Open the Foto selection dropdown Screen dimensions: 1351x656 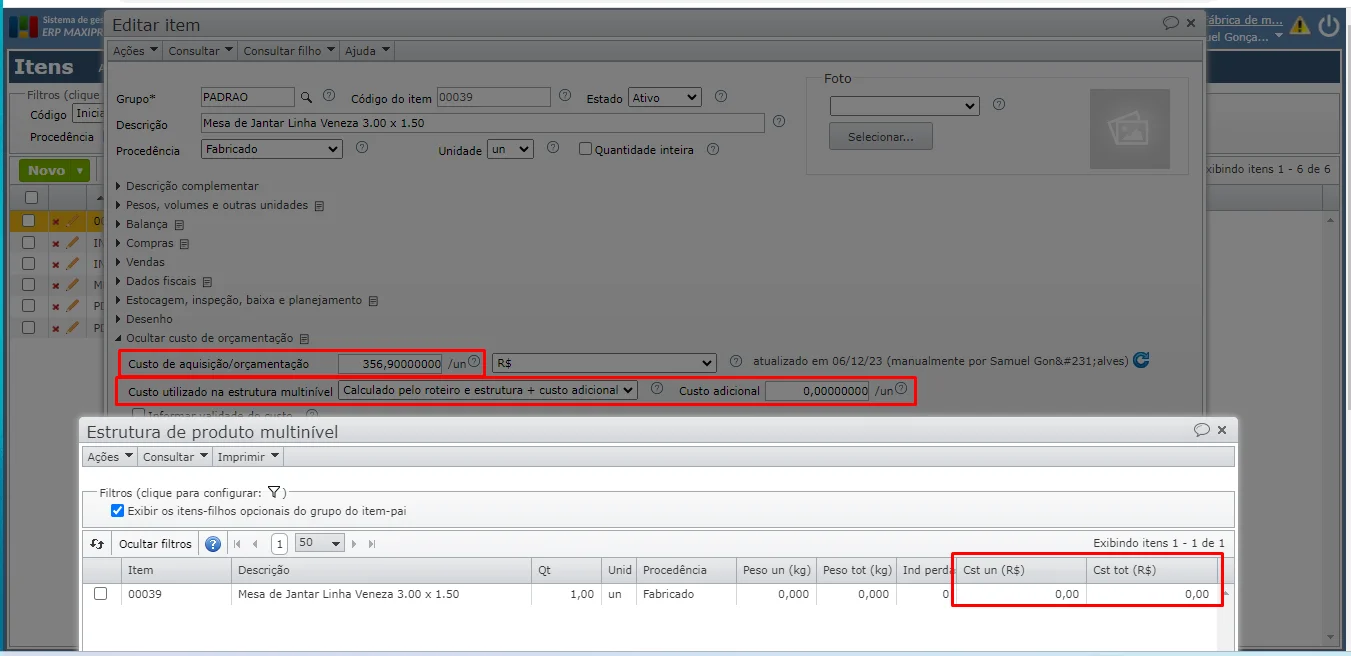904,105
